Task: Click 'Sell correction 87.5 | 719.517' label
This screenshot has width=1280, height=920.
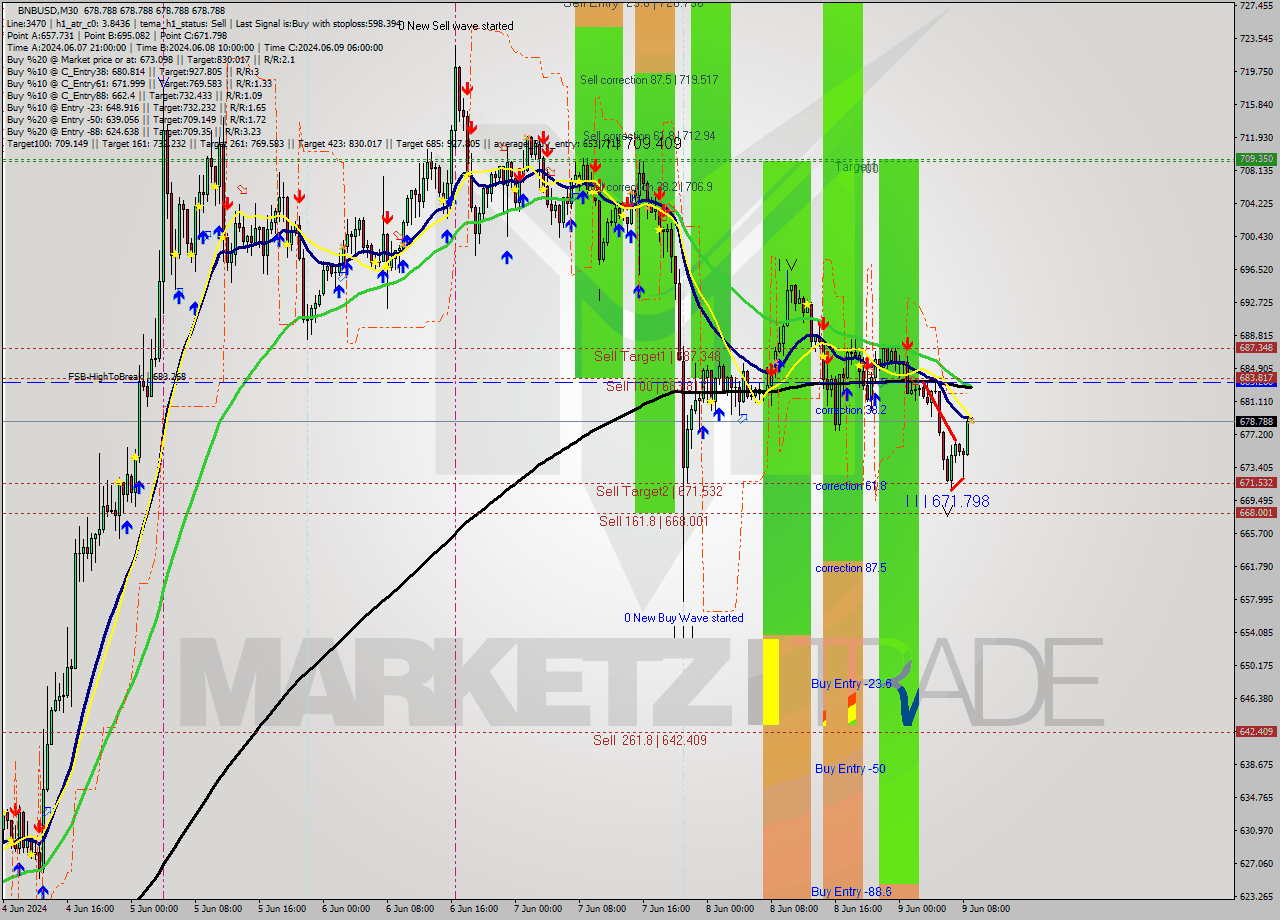Action: [649, 79]
